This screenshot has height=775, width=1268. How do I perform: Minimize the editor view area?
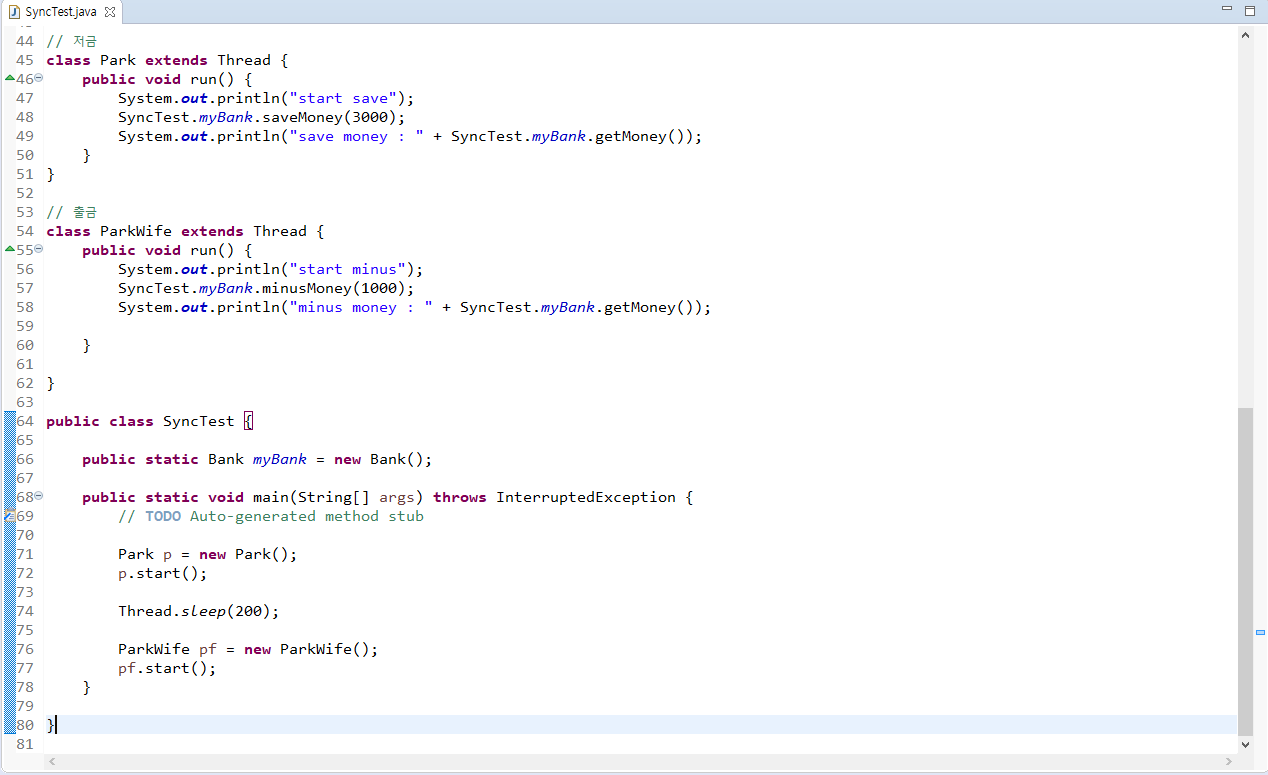[1227, 9]
